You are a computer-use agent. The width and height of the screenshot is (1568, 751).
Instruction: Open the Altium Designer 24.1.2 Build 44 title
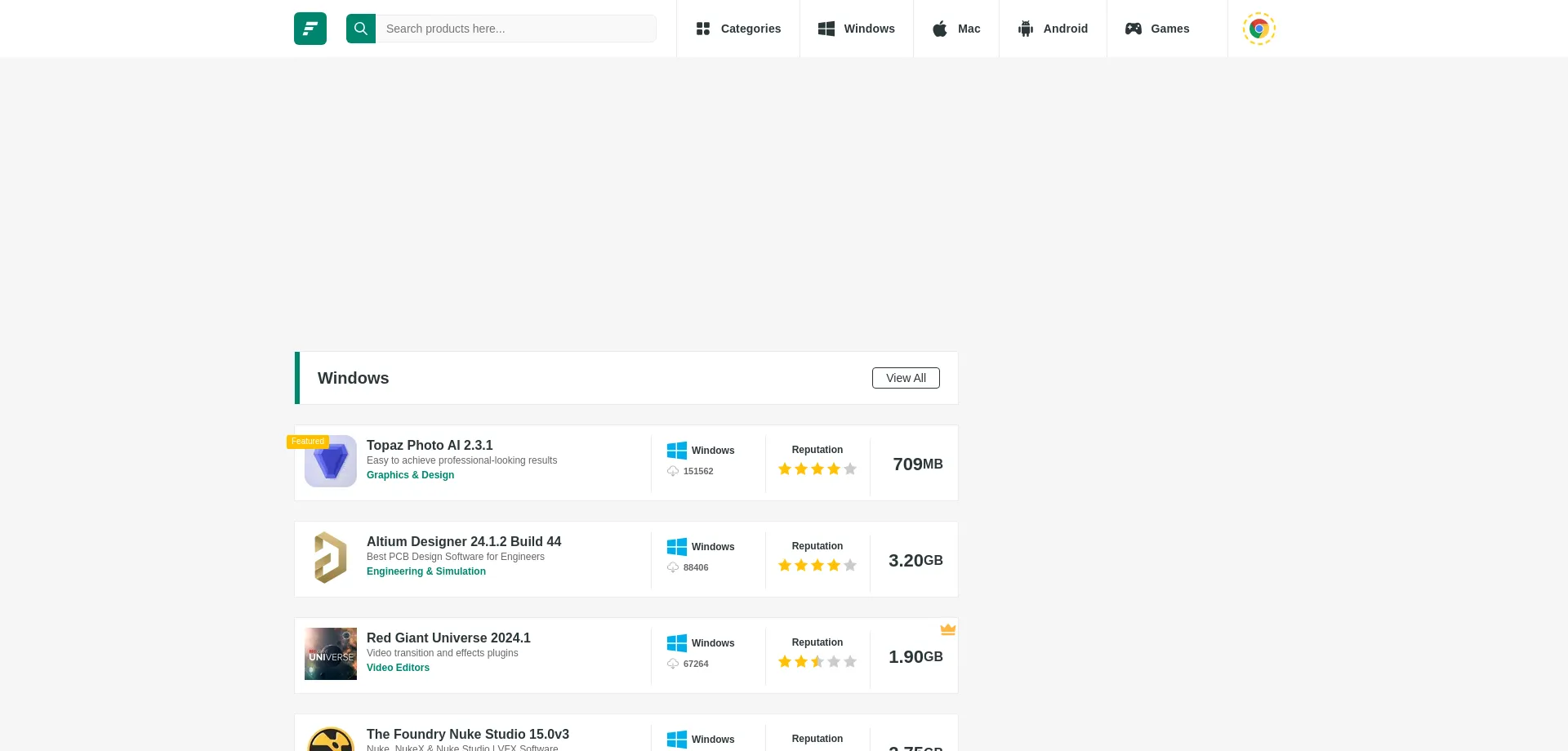pyautogui.click(x=464, y=541)
